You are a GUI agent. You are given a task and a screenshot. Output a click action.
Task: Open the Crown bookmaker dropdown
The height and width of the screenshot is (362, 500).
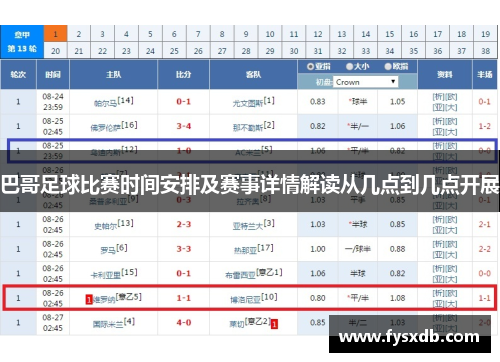pyautogui.click(x=366, y=82)
